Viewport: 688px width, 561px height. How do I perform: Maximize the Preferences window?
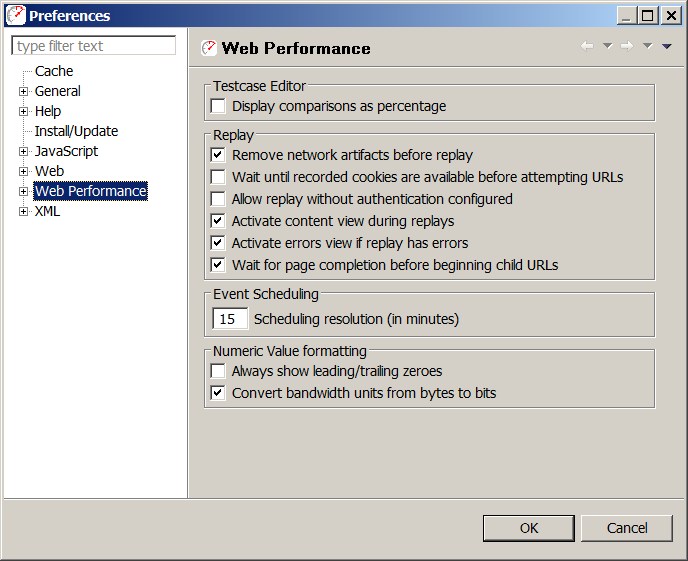(x=648, y=16)
